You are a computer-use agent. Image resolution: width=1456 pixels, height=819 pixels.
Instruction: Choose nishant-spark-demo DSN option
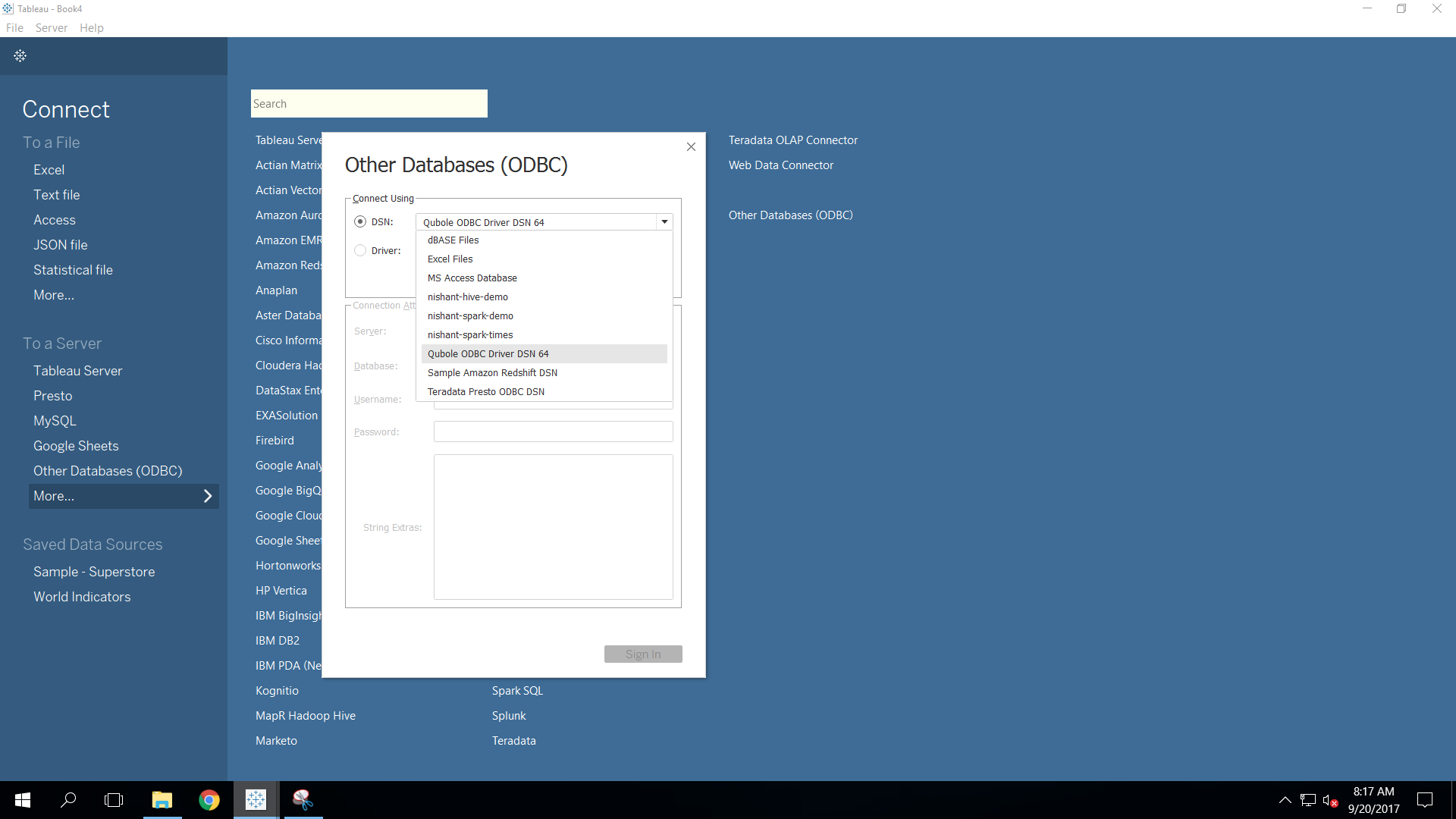click(x=544, y=316)
